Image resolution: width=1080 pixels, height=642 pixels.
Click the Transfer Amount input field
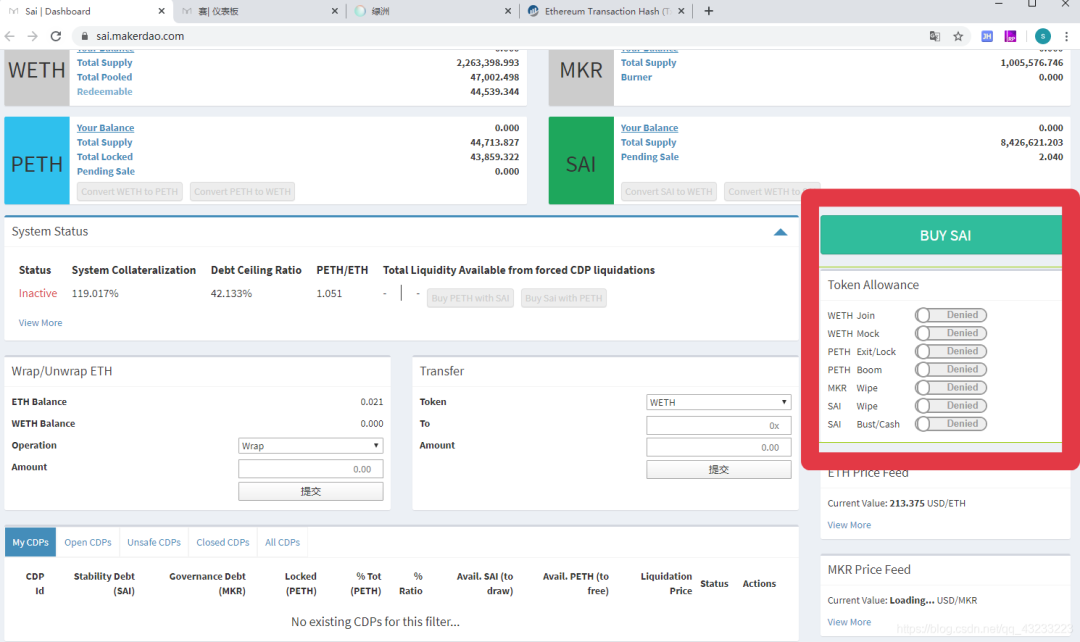point(718,447)
